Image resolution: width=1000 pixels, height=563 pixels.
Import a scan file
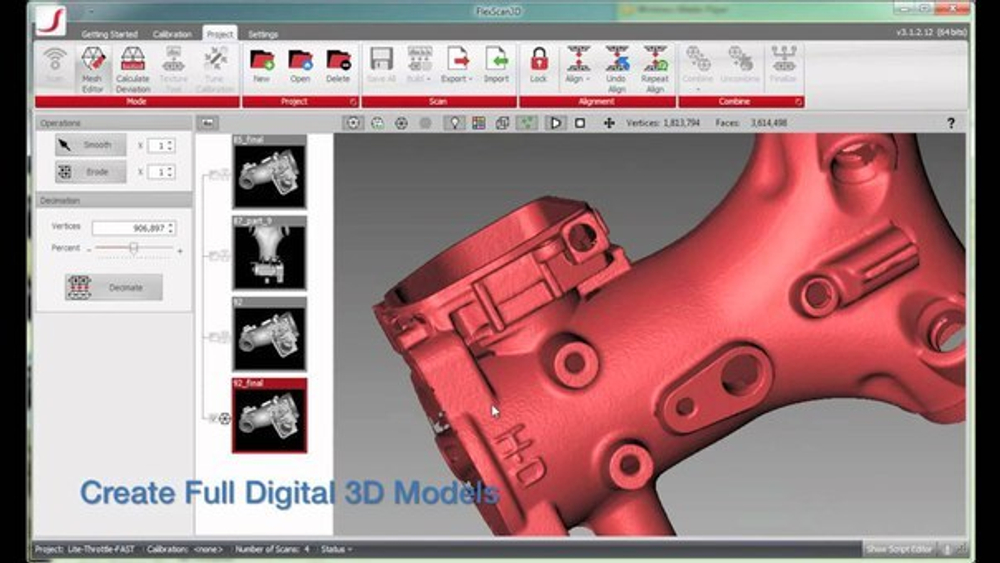496,66
